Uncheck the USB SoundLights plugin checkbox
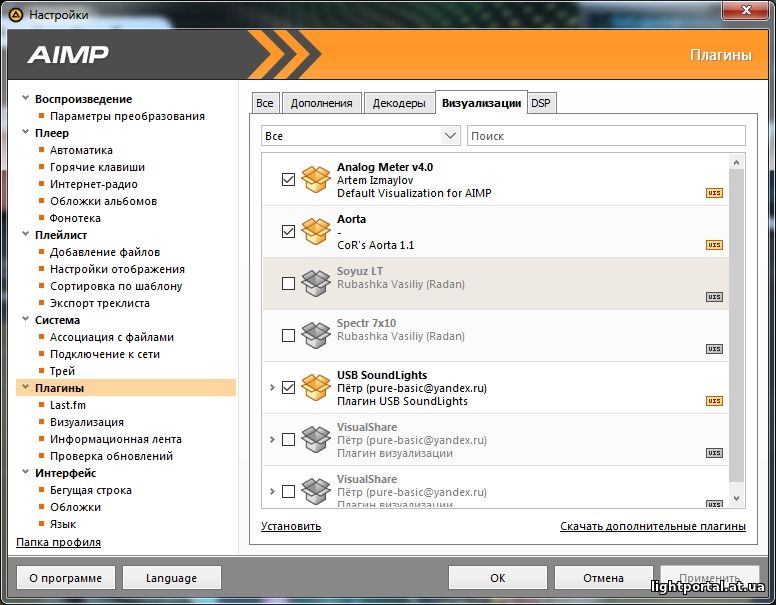The image size is (776, 605). point(288,387)
